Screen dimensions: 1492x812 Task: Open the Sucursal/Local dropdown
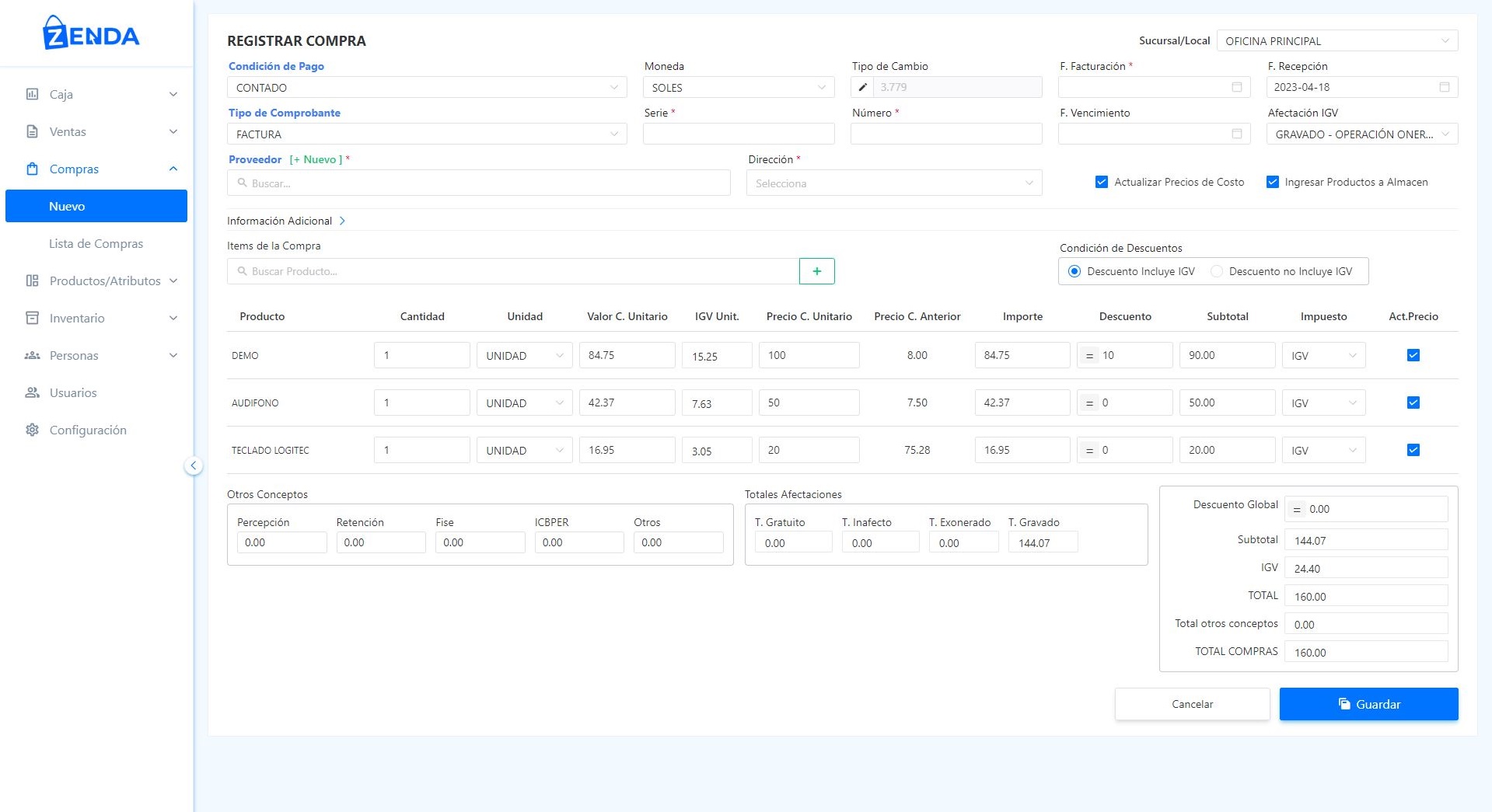tap(1337, 41)
